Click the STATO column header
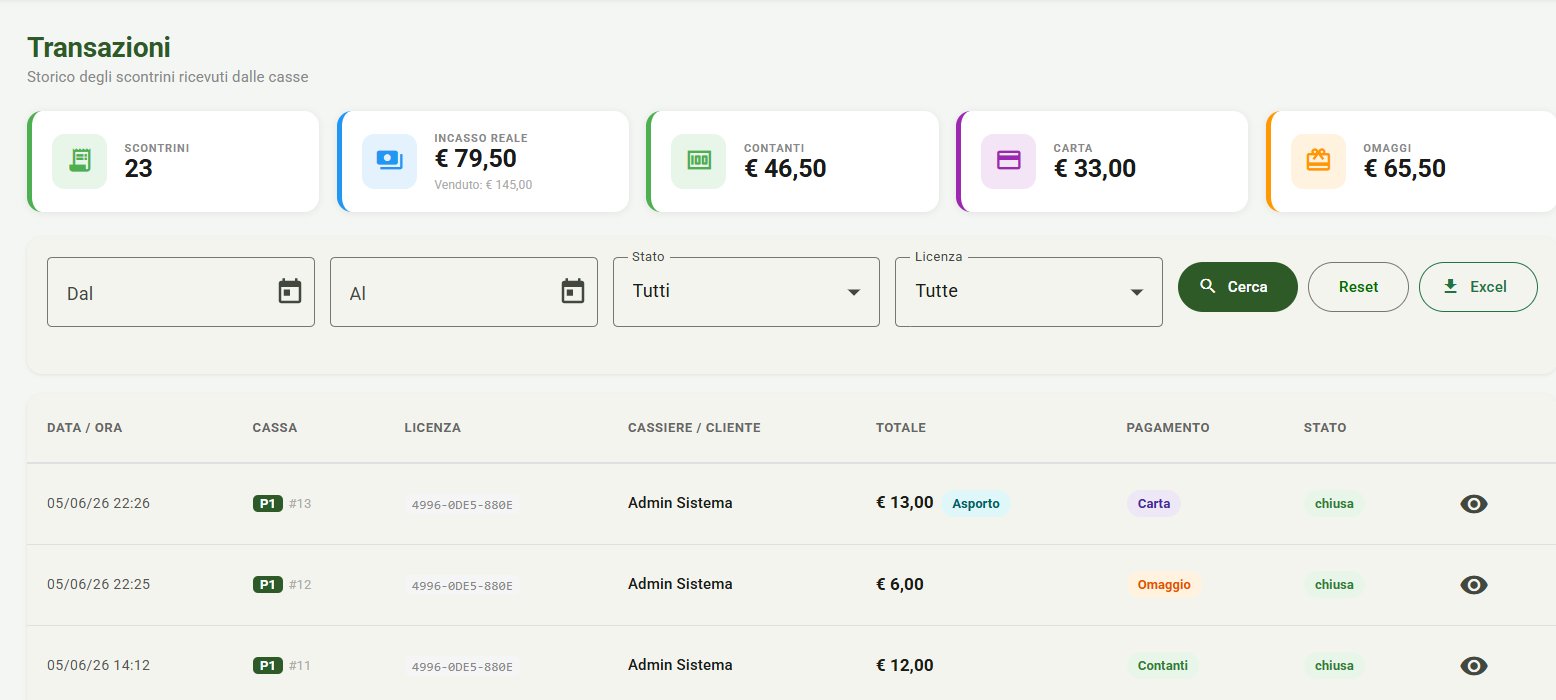The height and width of the screenshot is (700, 1556). (1325, 428)
